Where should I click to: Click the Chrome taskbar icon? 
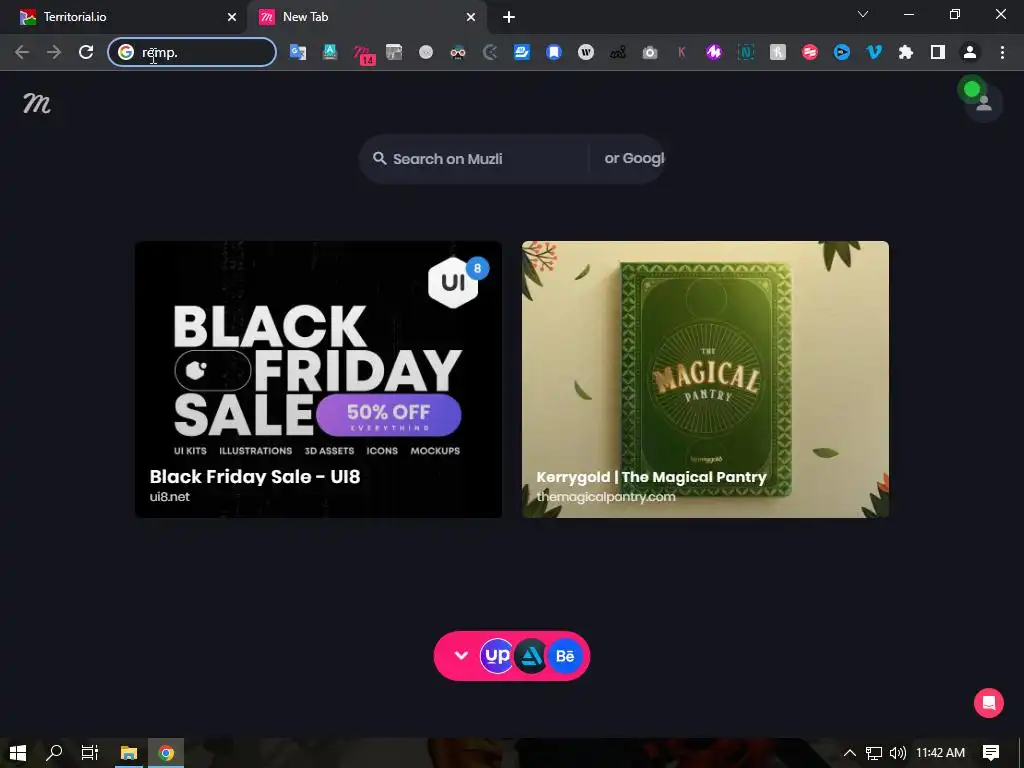coord(166,753)
